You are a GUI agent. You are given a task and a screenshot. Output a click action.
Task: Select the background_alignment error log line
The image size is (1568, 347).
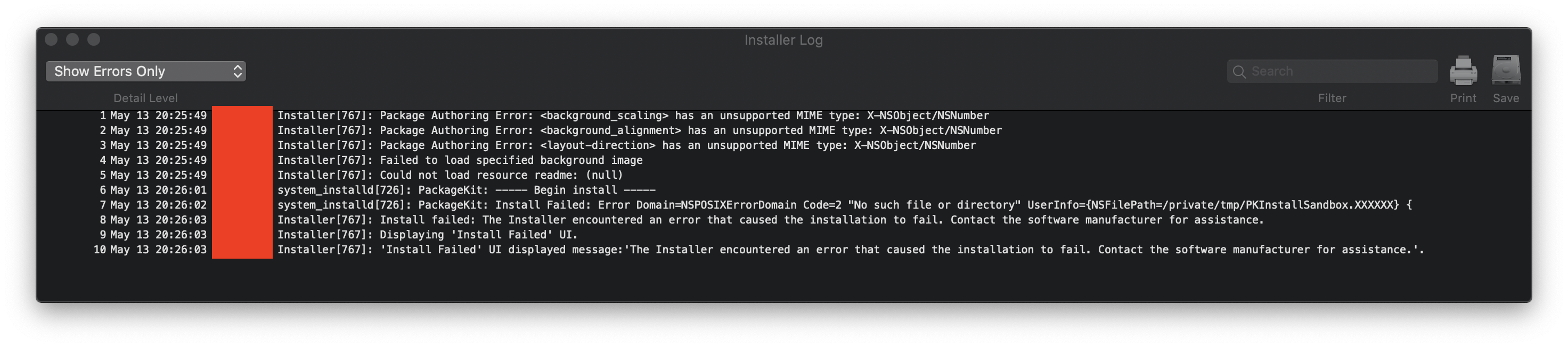pyautogui.click(x=784, y=130)
